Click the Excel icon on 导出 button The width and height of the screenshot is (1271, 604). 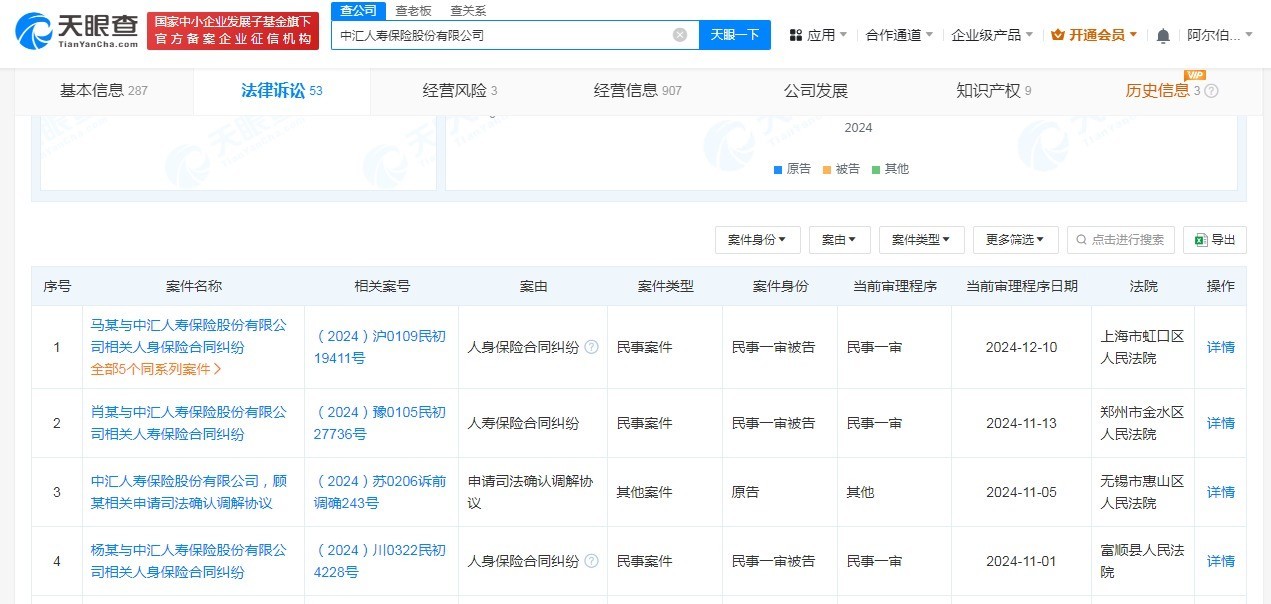click(x=1200, y=240)
